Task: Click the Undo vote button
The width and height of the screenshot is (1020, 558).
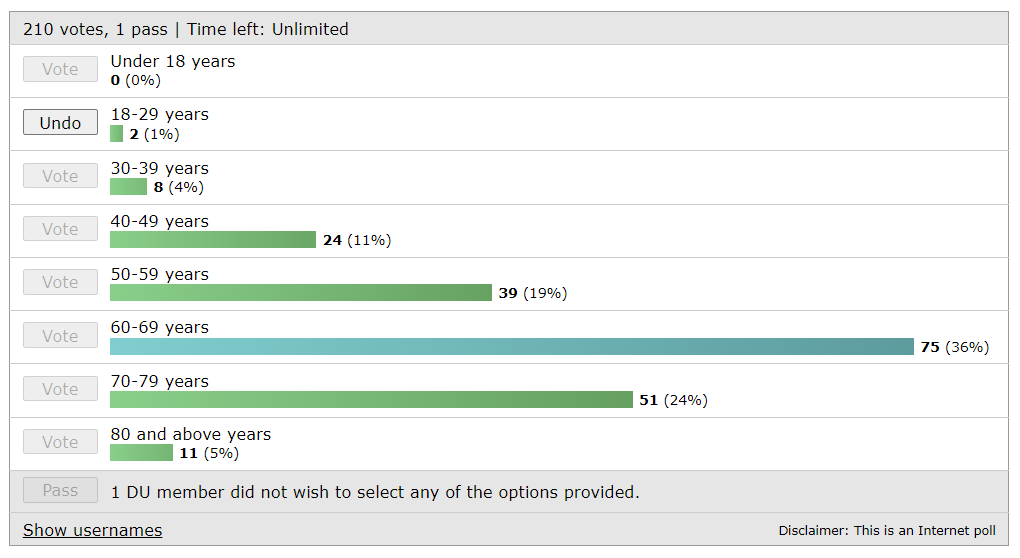Action: [x=60, y=123]
